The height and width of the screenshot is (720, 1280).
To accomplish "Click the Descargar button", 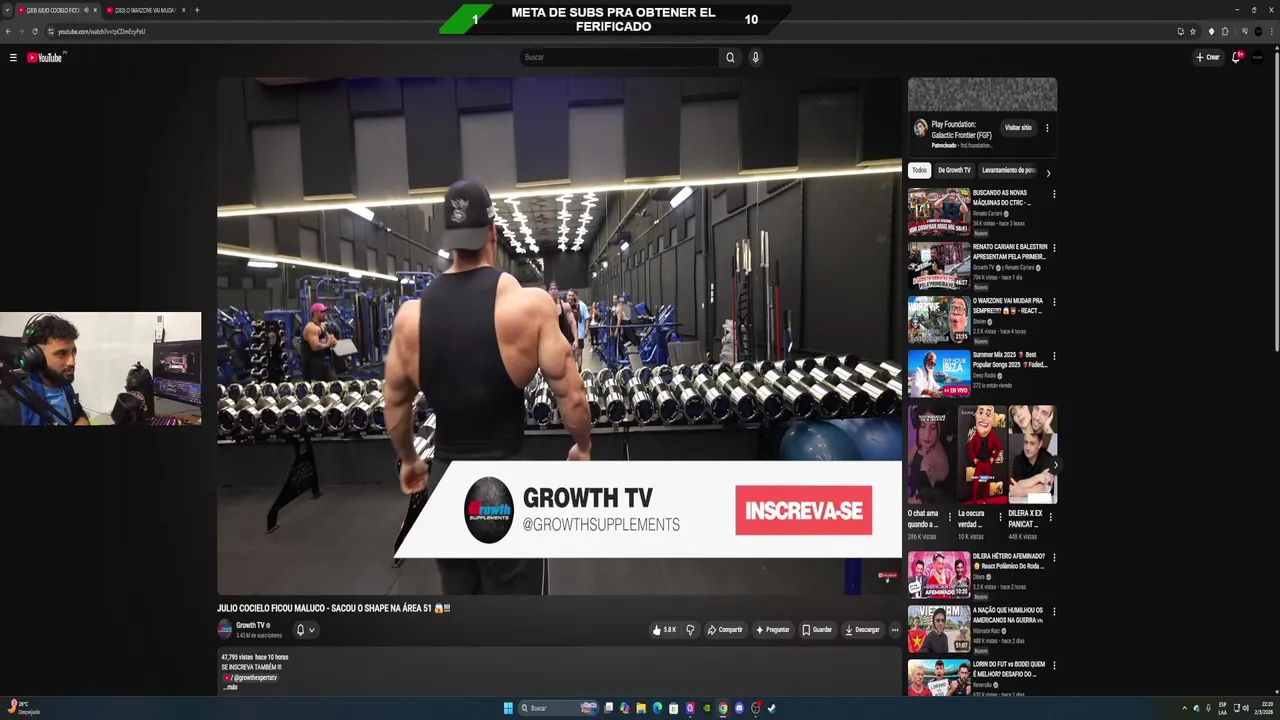I will [x=862, y=630].
